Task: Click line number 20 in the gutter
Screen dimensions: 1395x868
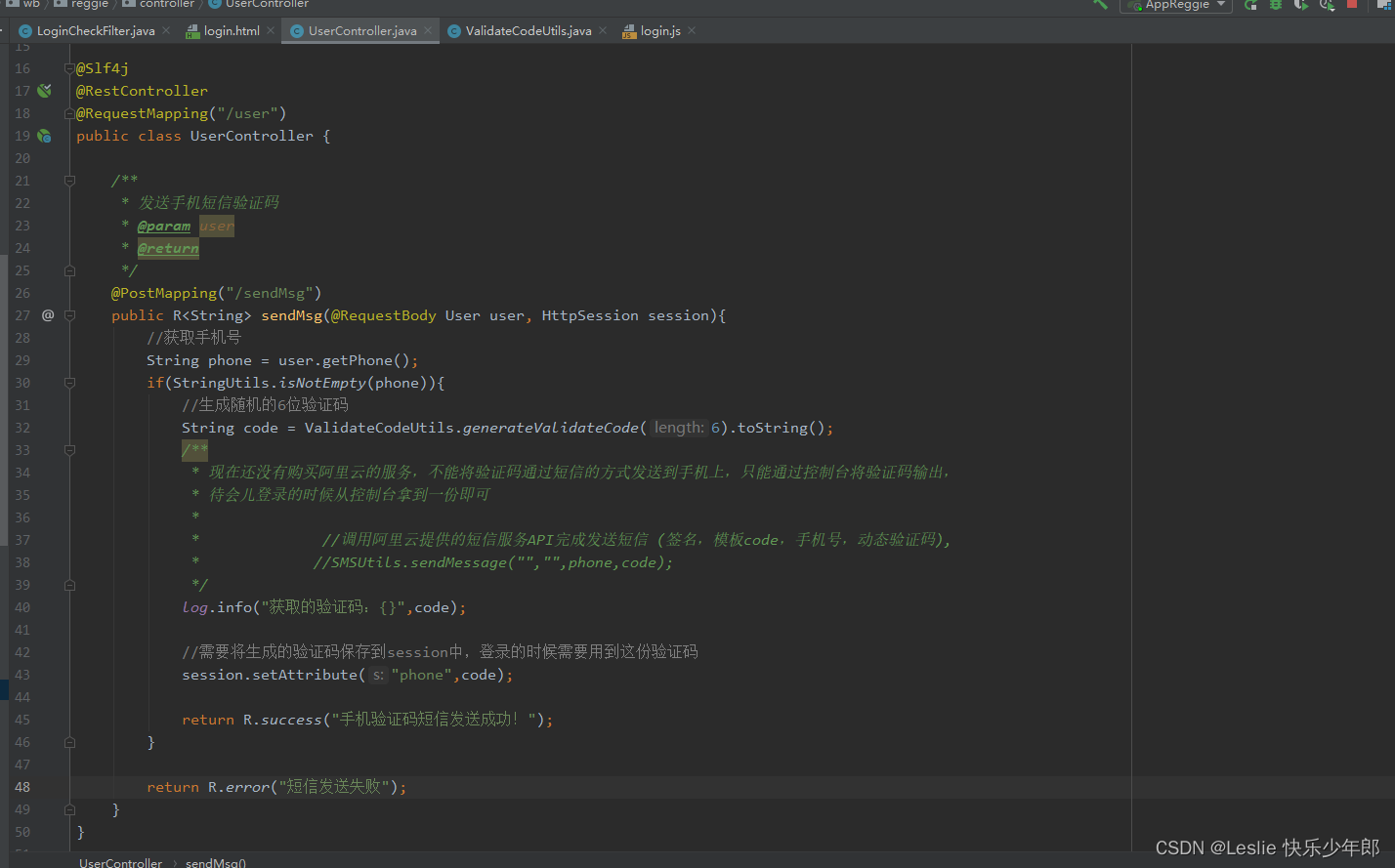Action: 22,158
